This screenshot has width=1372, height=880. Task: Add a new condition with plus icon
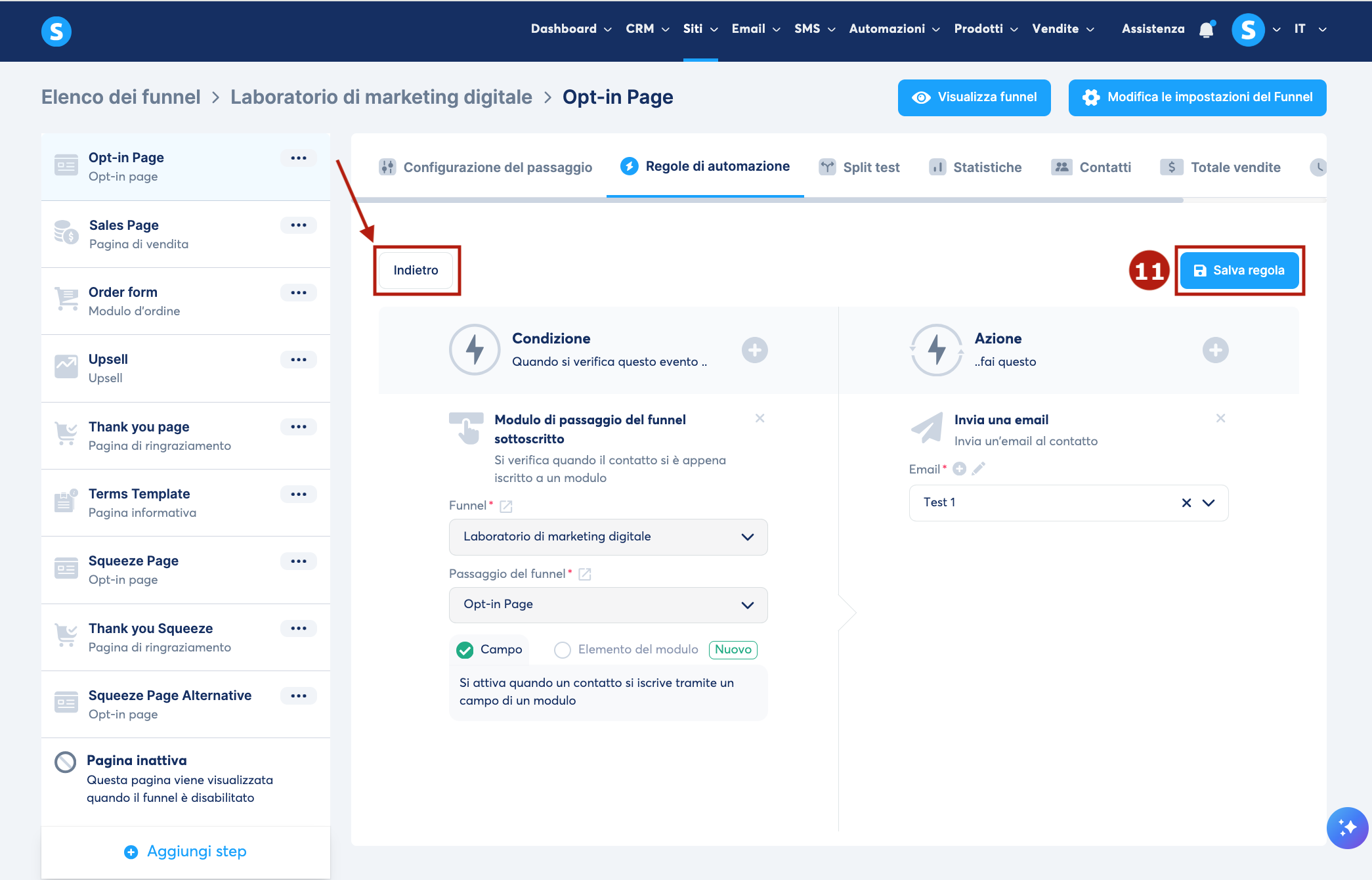[755, 350]
